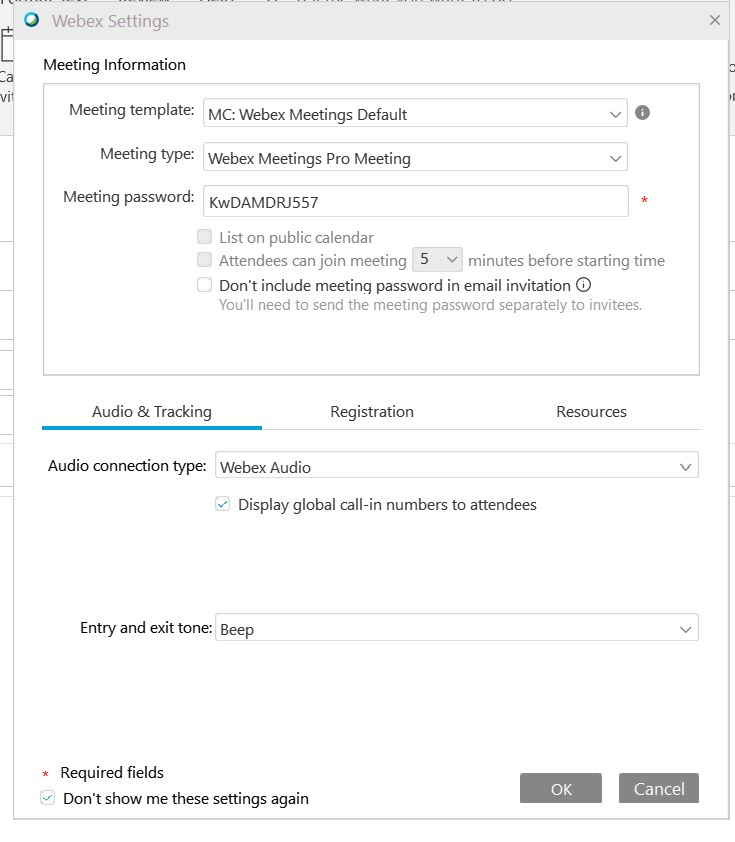This screenshot has height=842, width=735.
Task: Switch to the Registration tab
Action: click(372, 412)
